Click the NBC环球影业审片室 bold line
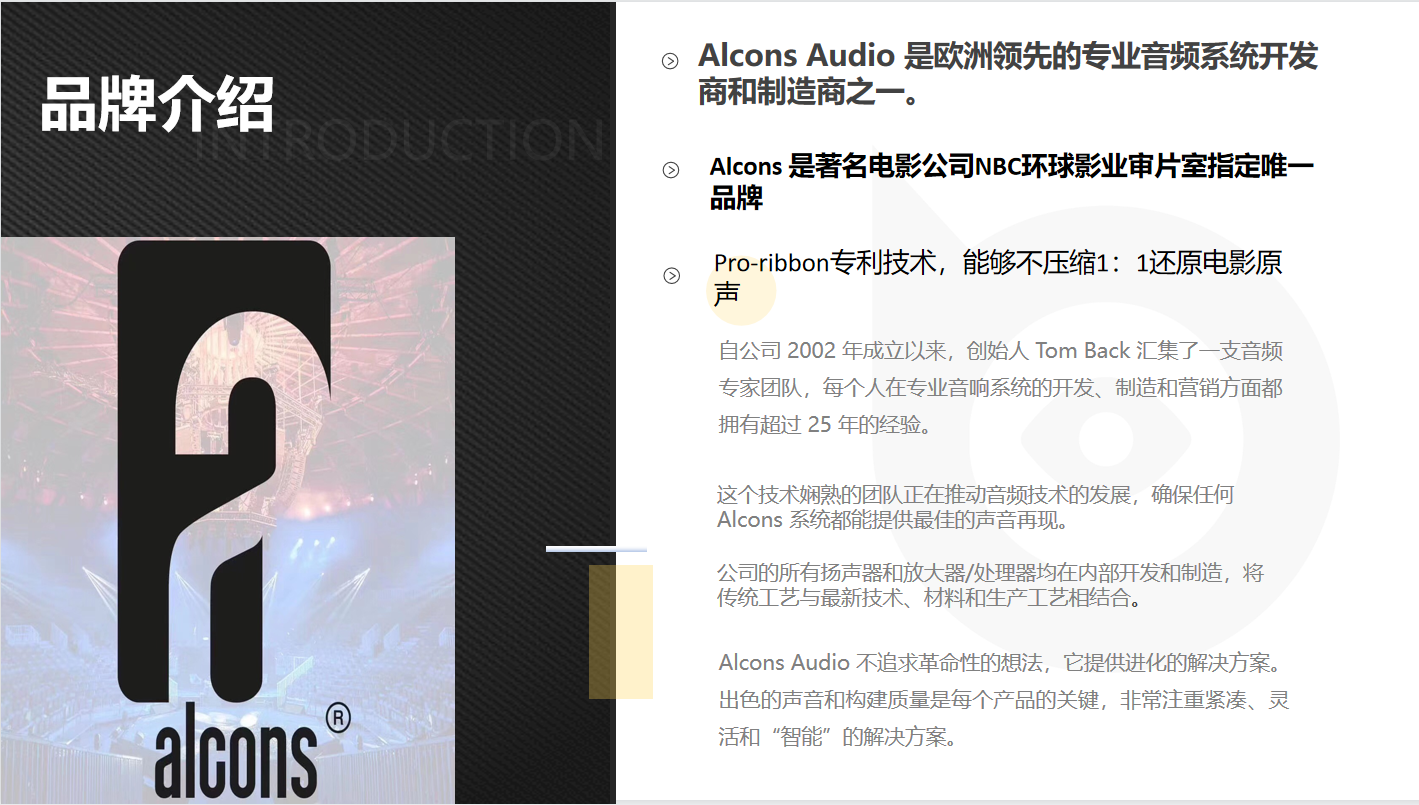 1012,182
